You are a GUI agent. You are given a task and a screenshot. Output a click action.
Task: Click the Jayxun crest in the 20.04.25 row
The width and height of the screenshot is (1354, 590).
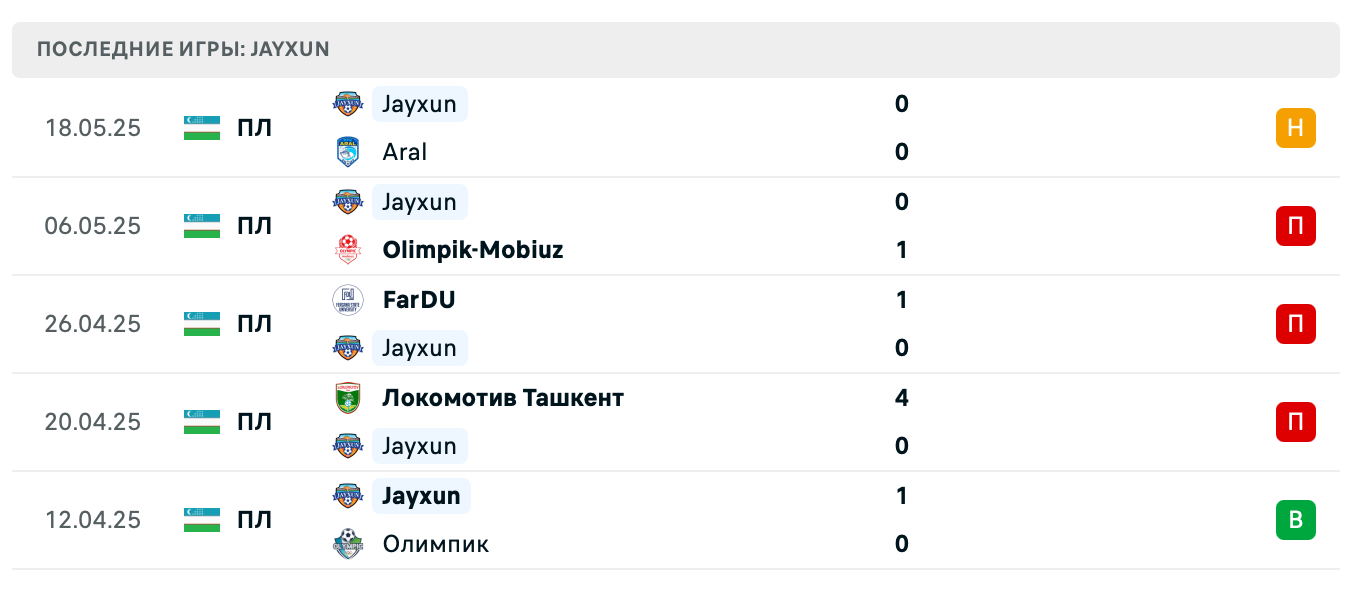(x=347, y=445)
